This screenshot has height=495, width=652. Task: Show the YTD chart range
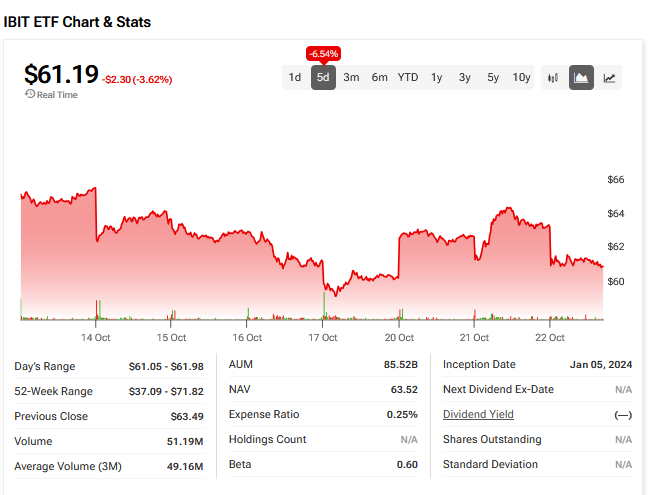tap(408, 77)
